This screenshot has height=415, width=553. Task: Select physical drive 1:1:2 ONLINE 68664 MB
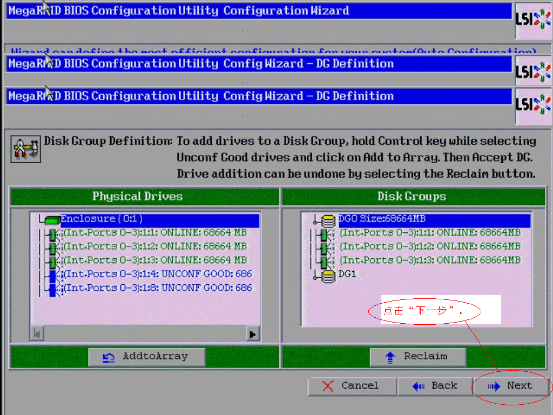[155, 246]
